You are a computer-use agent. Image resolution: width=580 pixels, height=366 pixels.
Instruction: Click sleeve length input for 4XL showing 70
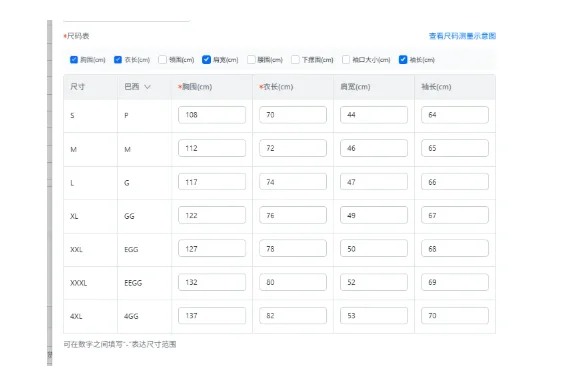455,316
